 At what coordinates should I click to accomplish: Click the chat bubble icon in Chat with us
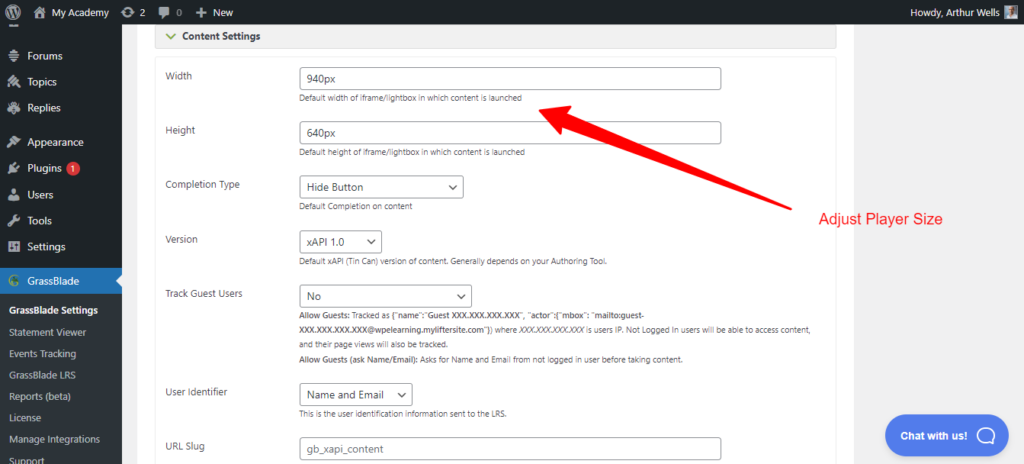point(985,436)
